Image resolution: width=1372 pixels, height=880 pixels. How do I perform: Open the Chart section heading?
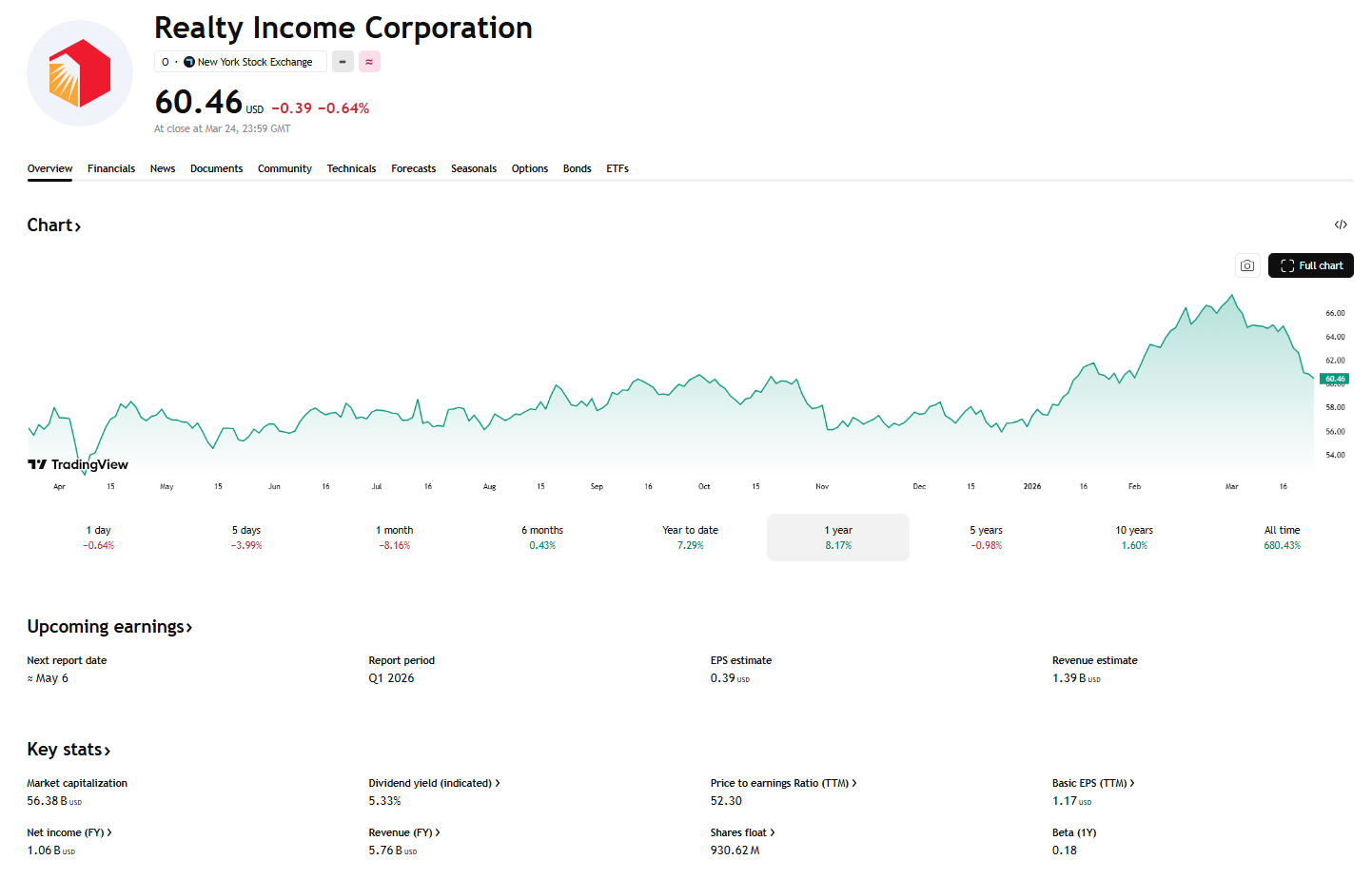click(54, 225)
